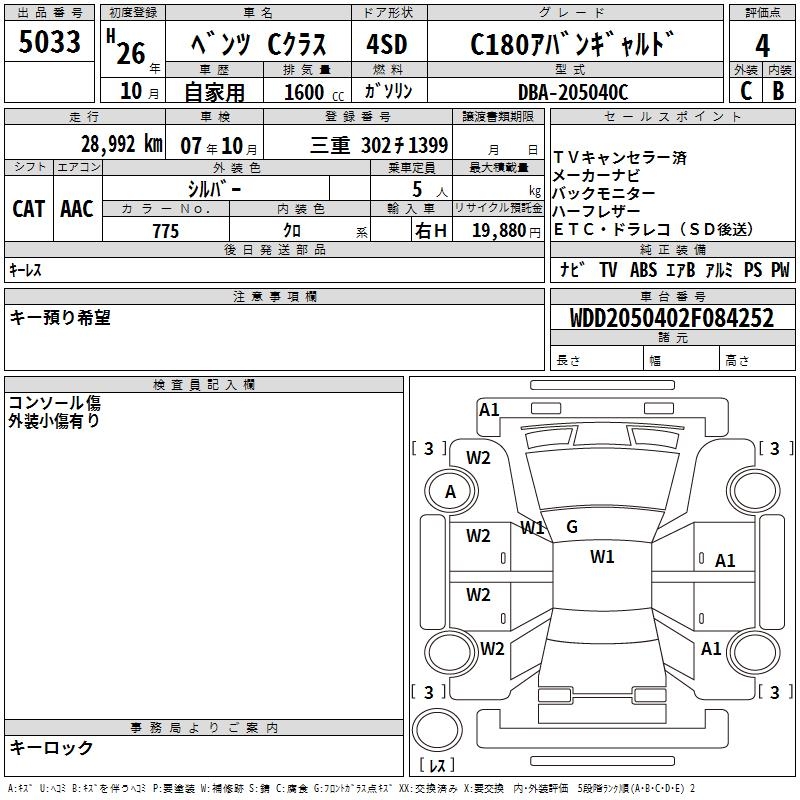Click the [レス] spare tire label

437,764
